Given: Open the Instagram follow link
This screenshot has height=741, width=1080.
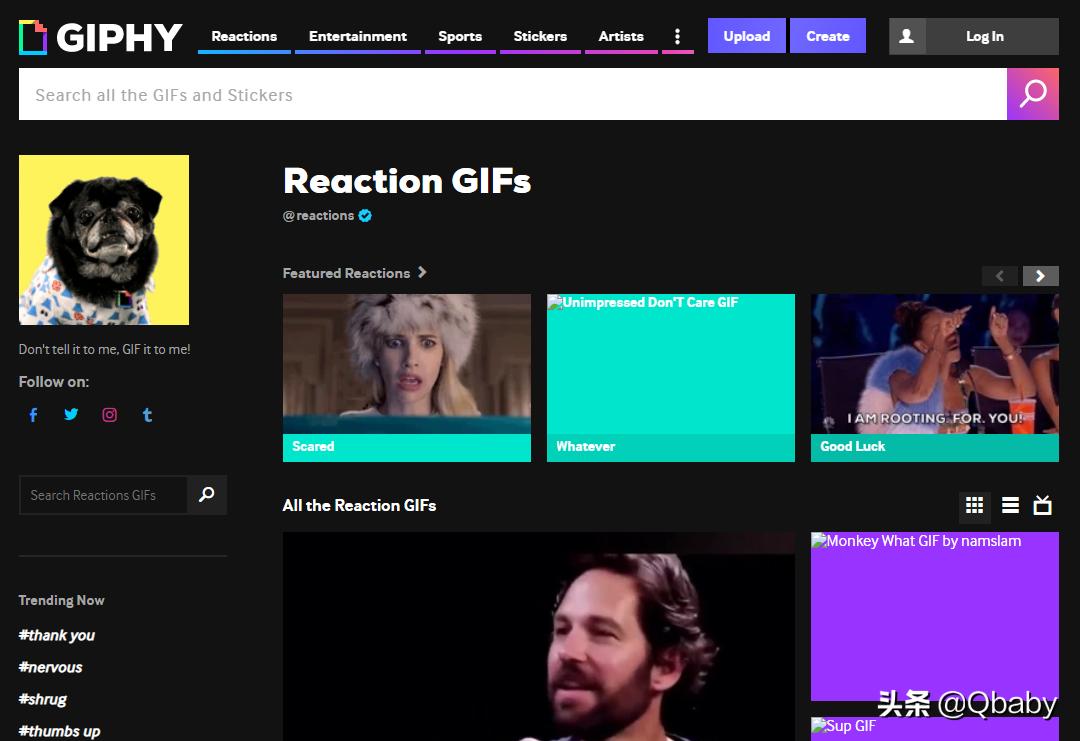Looking at the screenshot, I should click(x=110, y=415).
